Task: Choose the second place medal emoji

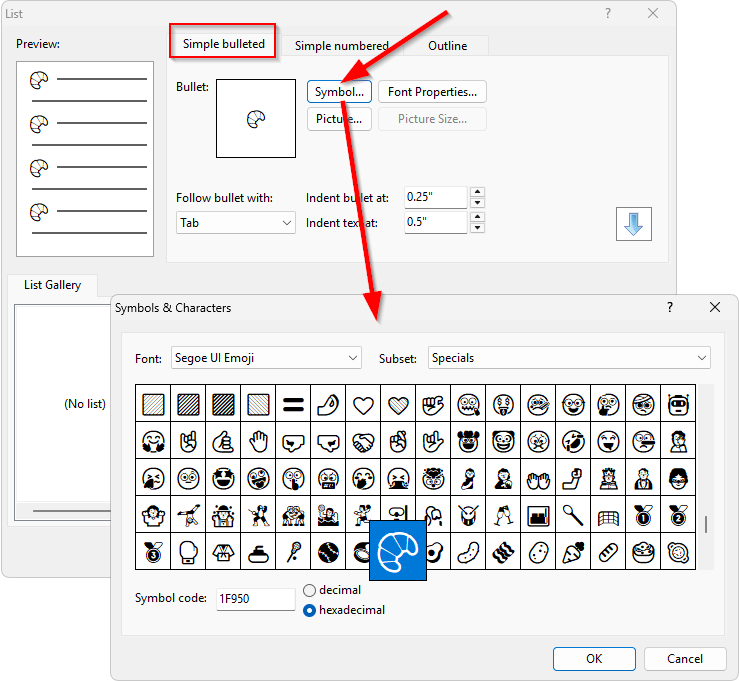Action: point(678,515)
